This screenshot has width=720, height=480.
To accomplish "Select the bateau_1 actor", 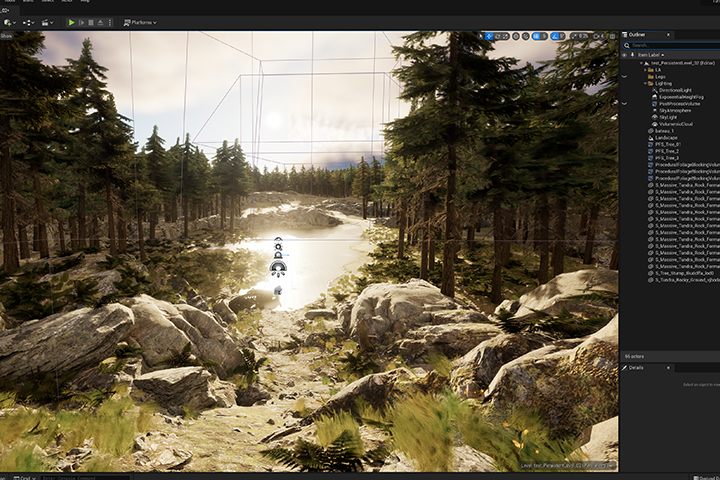I will [x=664, y=131].
